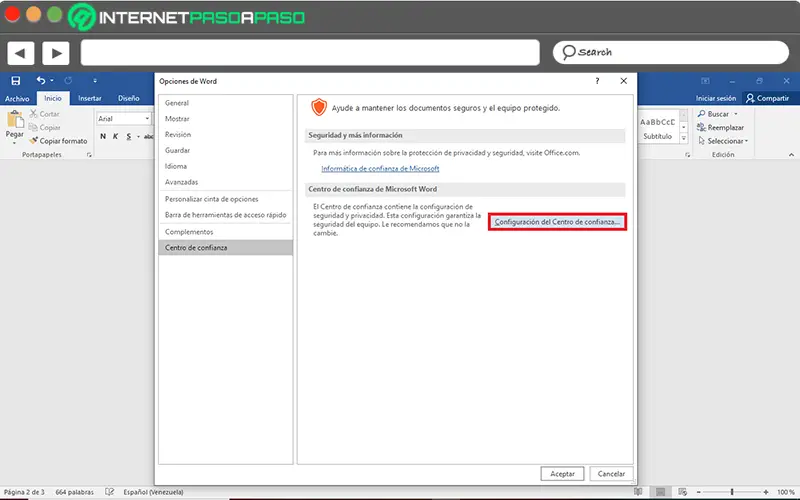Click Cortar in the clipboard group
Viewport: 800px width, 500px height.
click(44, 114)
